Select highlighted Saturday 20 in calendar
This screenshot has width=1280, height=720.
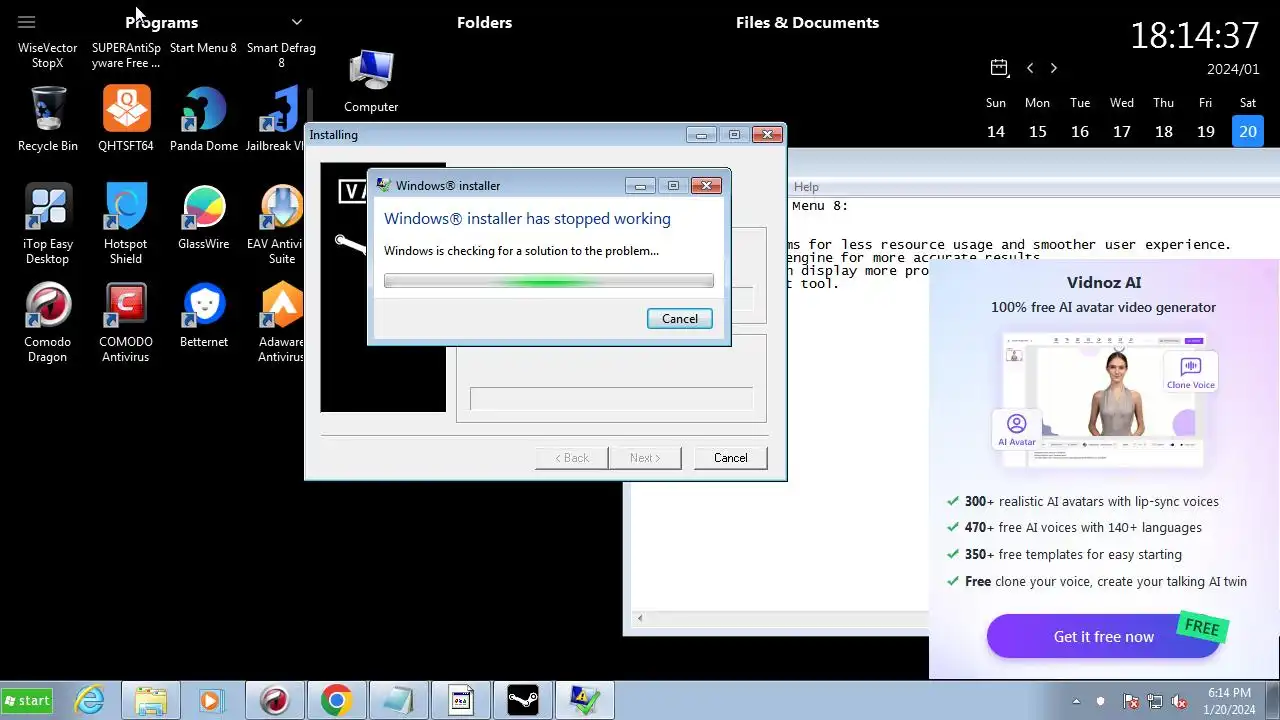(1248, 131)
